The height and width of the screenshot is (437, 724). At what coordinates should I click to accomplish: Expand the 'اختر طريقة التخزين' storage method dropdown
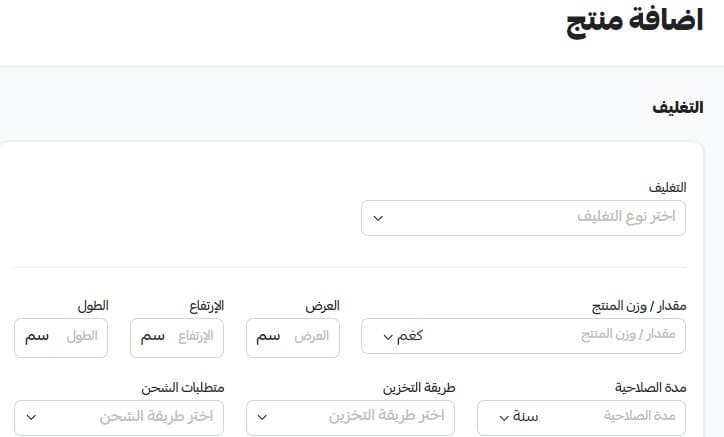[350, 417]
